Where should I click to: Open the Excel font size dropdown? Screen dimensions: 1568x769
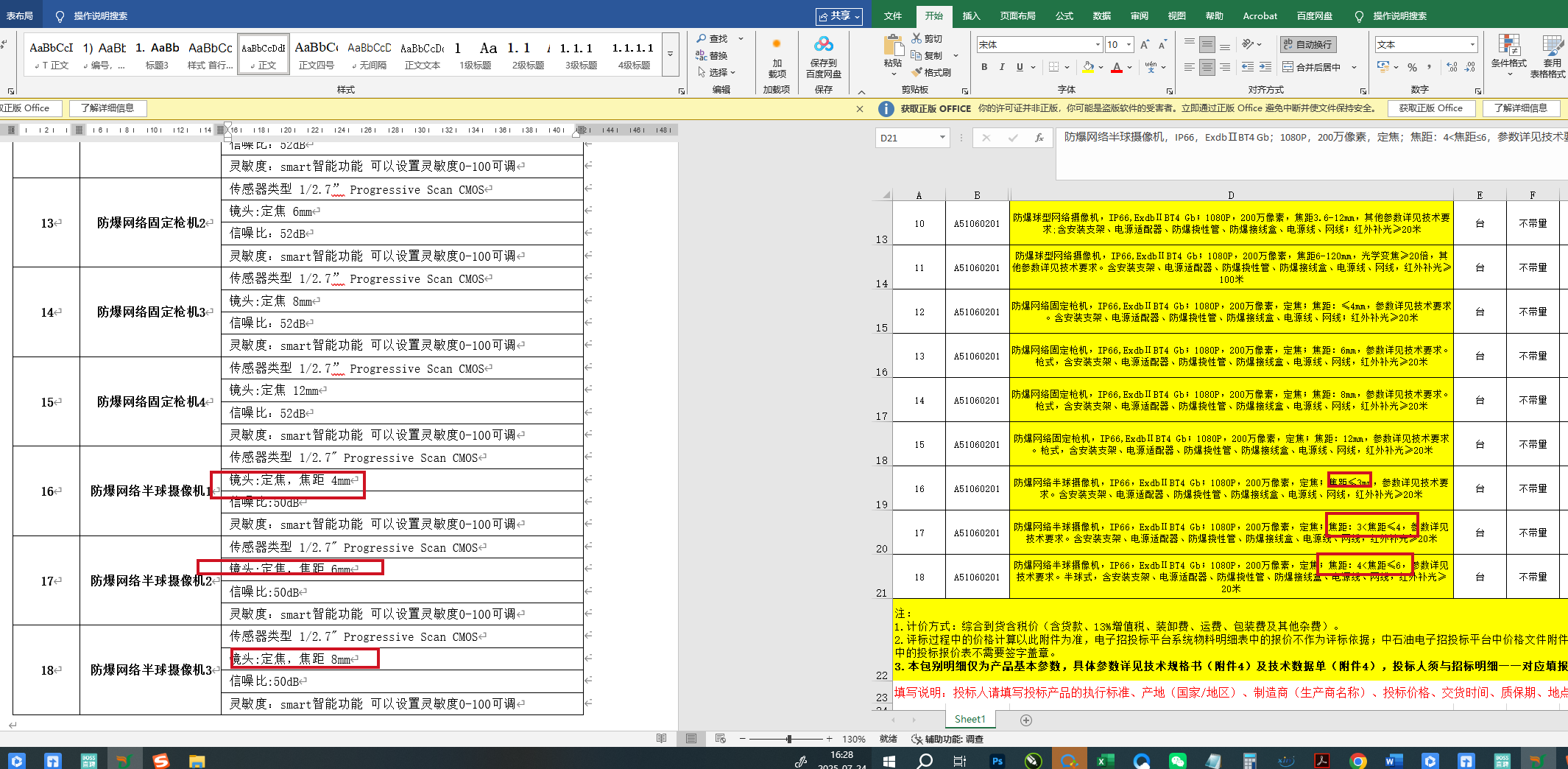click(1129, 45)
